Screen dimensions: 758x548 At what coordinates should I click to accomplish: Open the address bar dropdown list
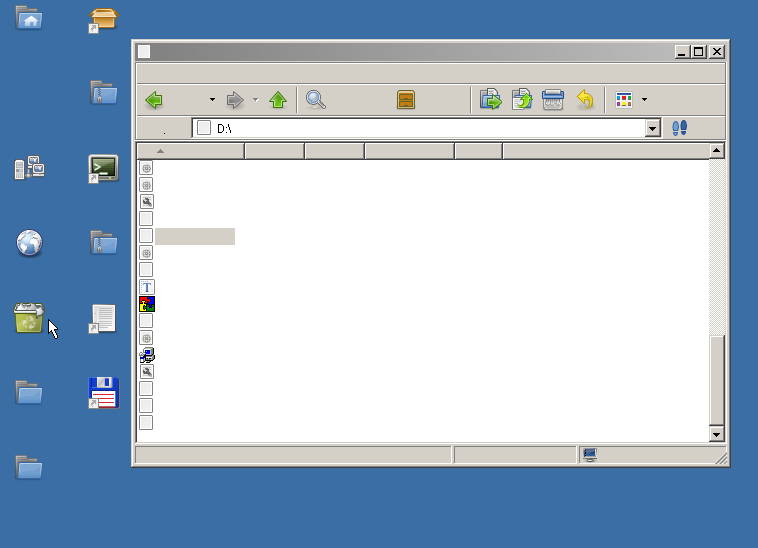(653, 128)
